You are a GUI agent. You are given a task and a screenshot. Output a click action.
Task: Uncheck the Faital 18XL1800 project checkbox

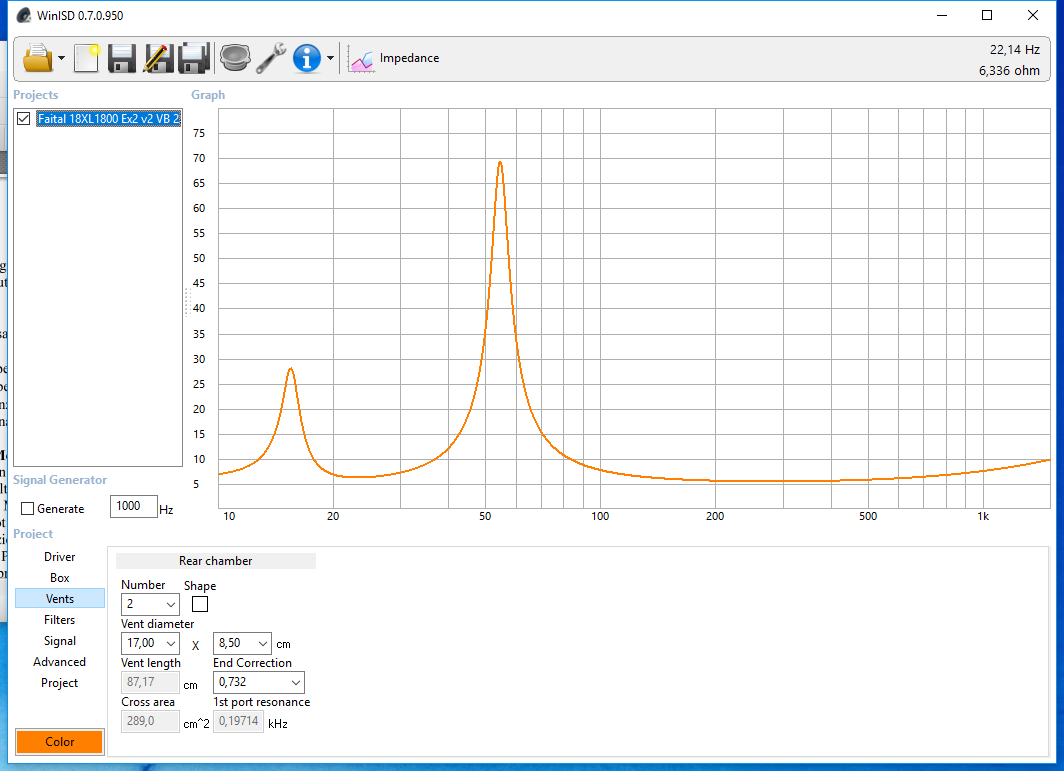24,118
